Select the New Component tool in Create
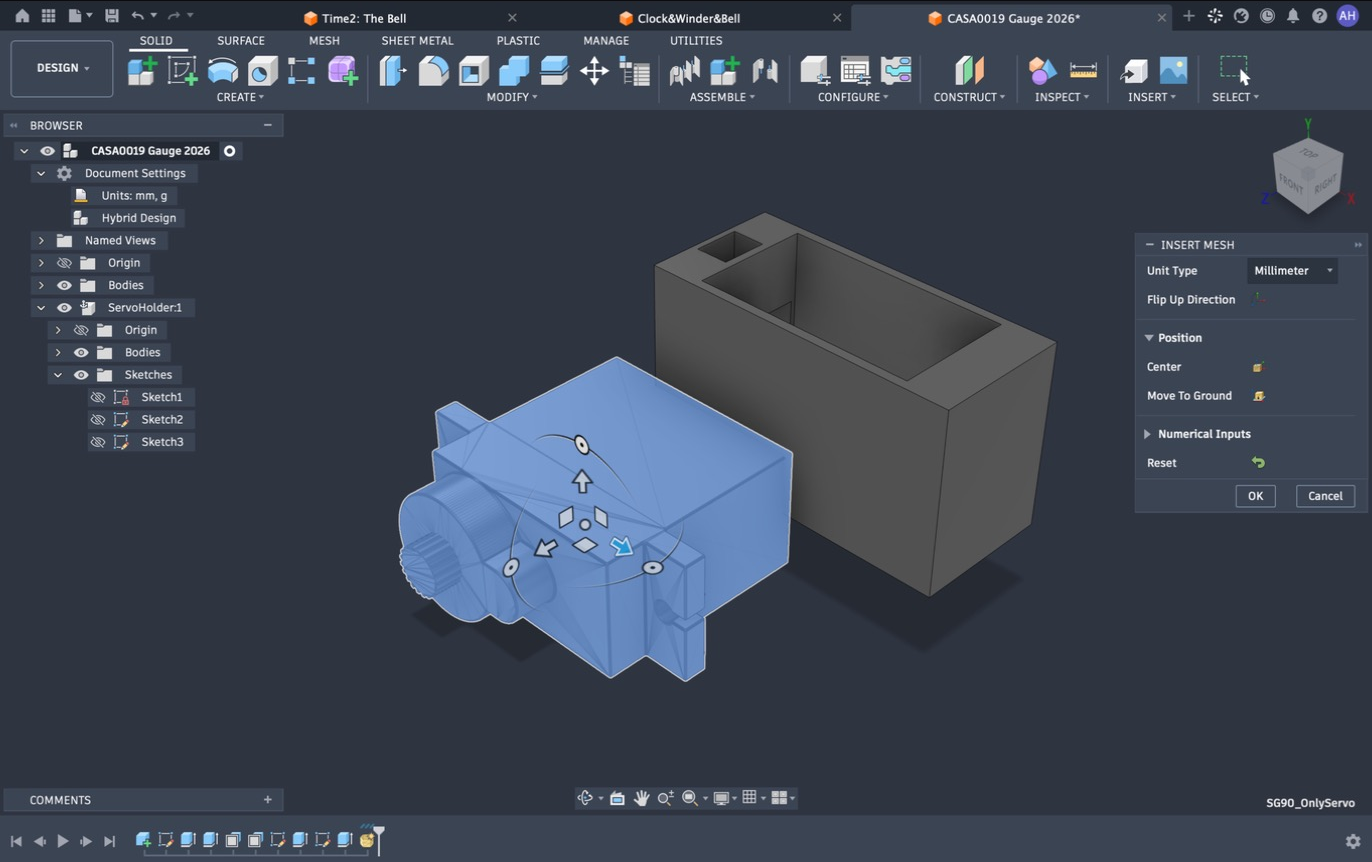 (x=142, y=71)
